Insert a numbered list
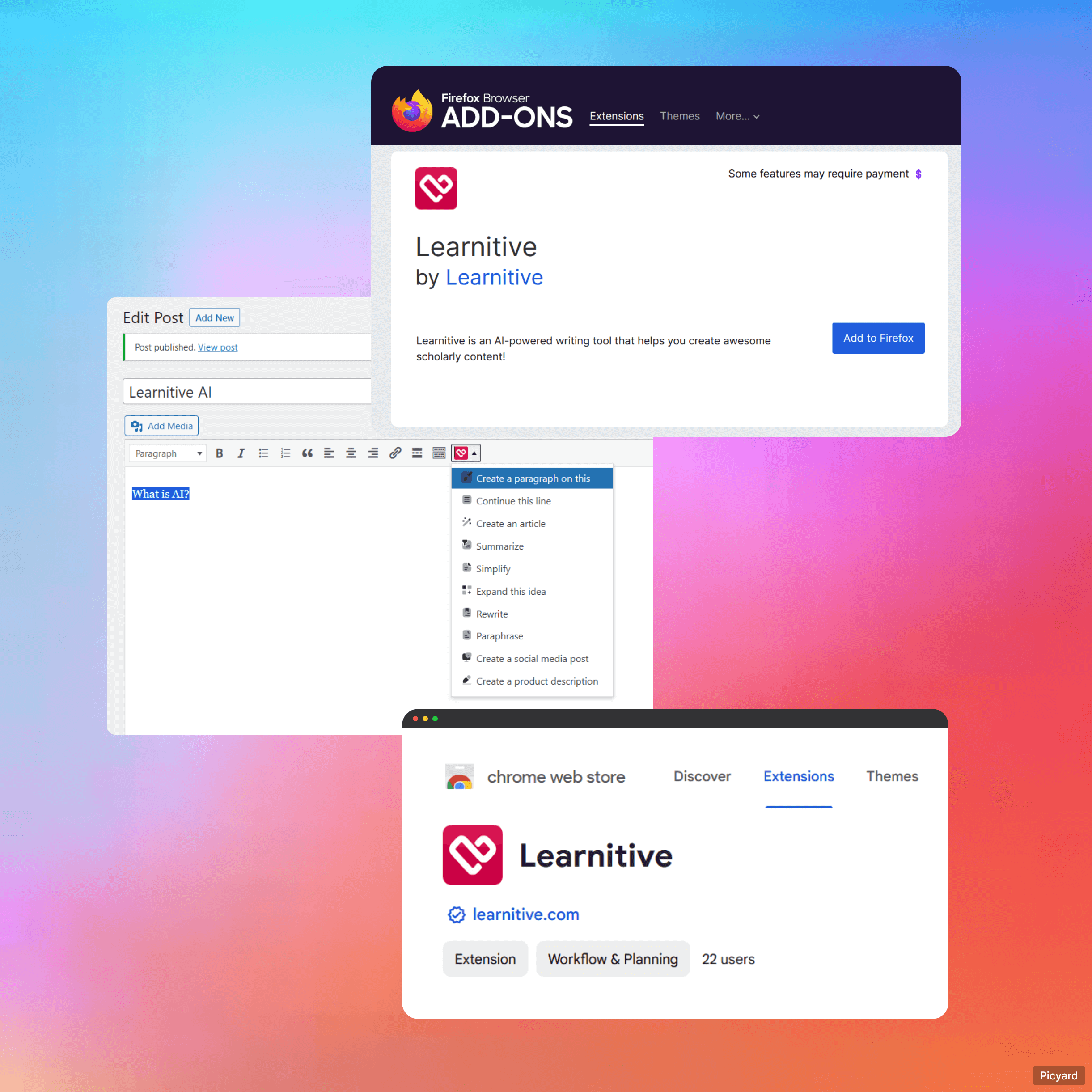 [285, 453]
